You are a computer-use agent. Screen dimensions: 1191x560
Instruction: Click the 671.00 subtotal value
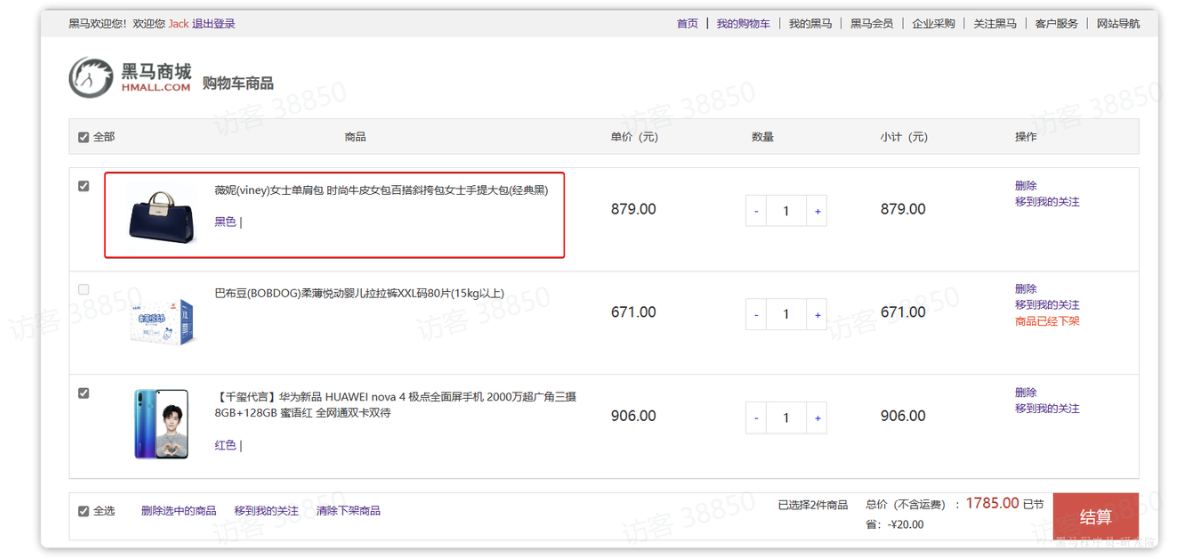click(903, 312)
